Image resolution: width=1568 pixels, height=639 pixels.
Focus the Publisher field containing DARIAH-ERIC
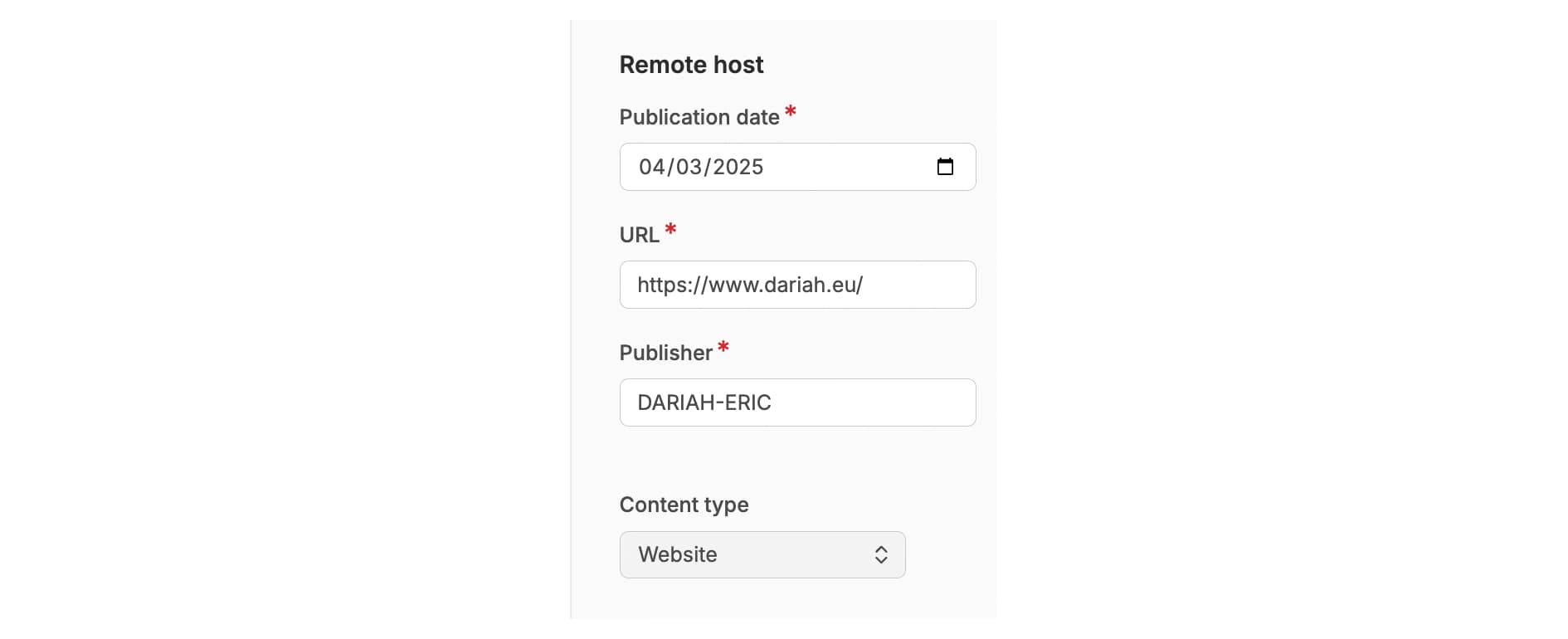[x=796, y=402]
